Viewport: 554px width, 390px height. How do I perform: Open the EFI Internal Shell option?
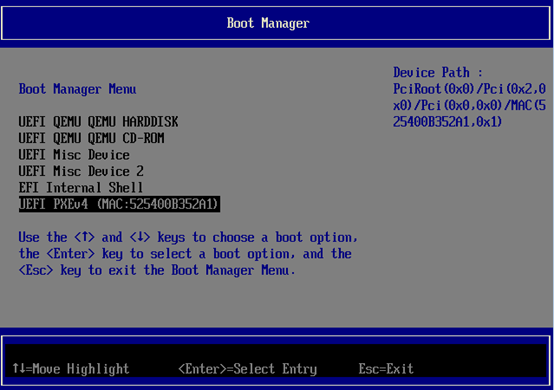point(81,188)
